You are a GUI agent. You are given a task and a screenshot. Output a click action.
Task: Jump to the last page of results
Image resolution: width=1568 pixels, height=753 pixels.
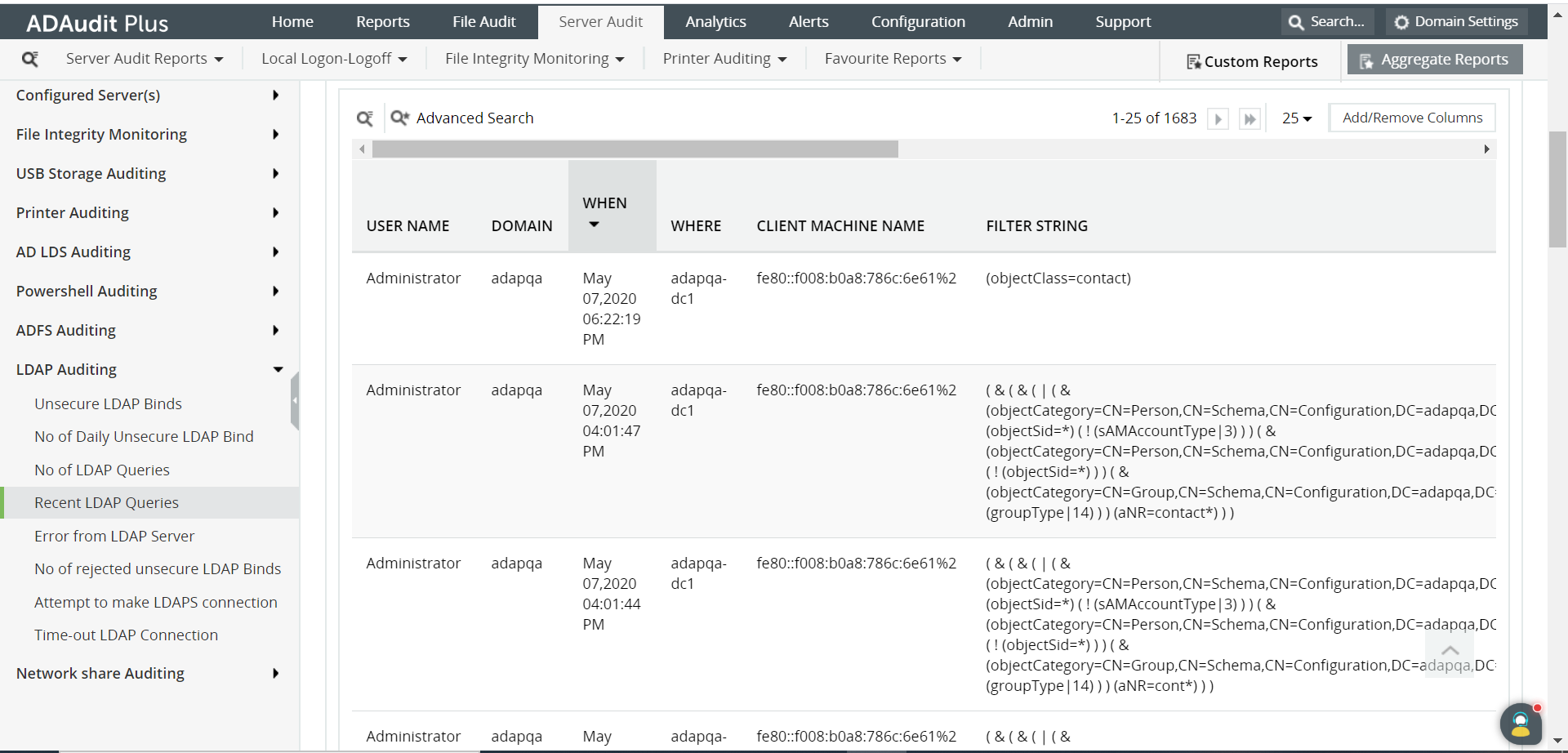pyautogui.click(x=1249, y=119)
